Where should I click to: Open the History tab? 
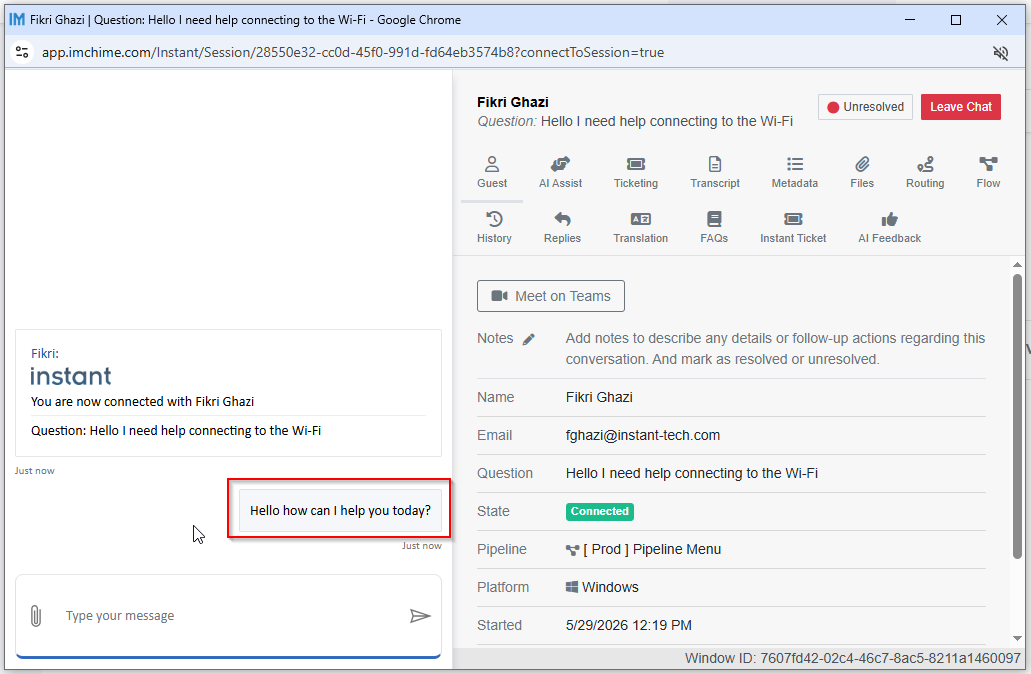click(x=494, y=228)
